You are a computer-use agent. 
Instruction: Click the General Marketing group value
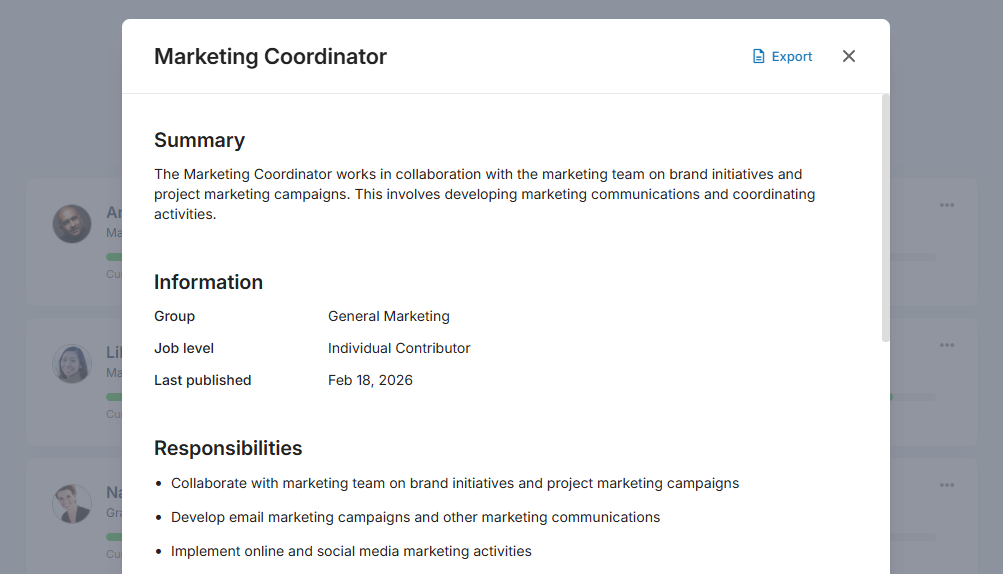coord(389,316)
